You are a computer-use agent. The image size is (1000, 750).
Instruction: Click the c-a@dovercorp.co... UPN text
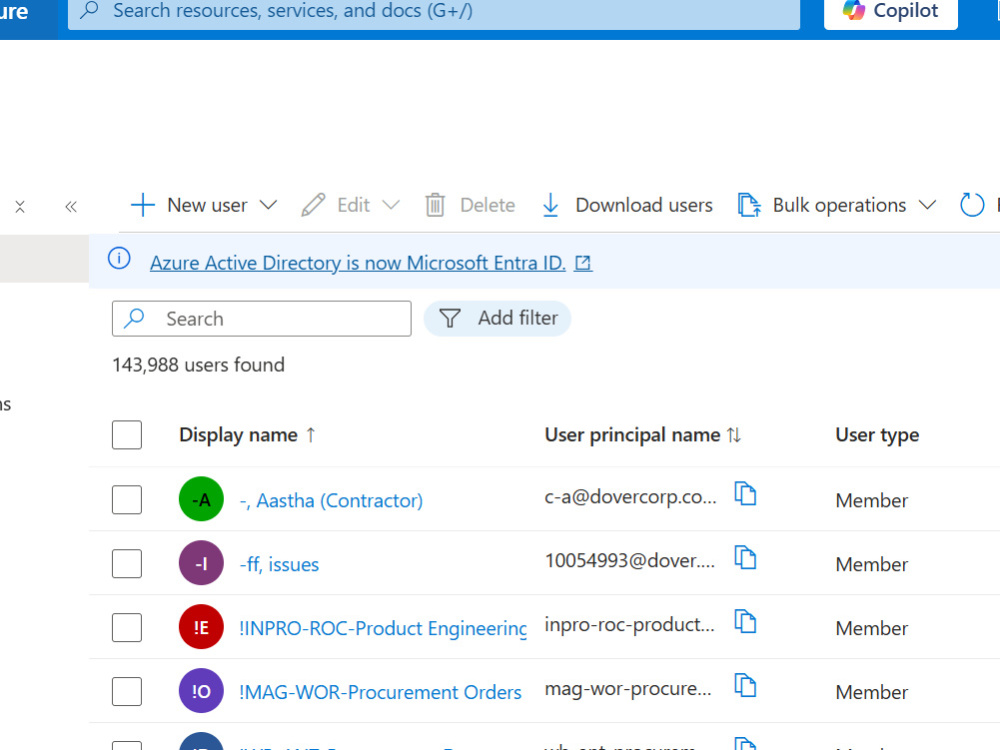[631, 497]
